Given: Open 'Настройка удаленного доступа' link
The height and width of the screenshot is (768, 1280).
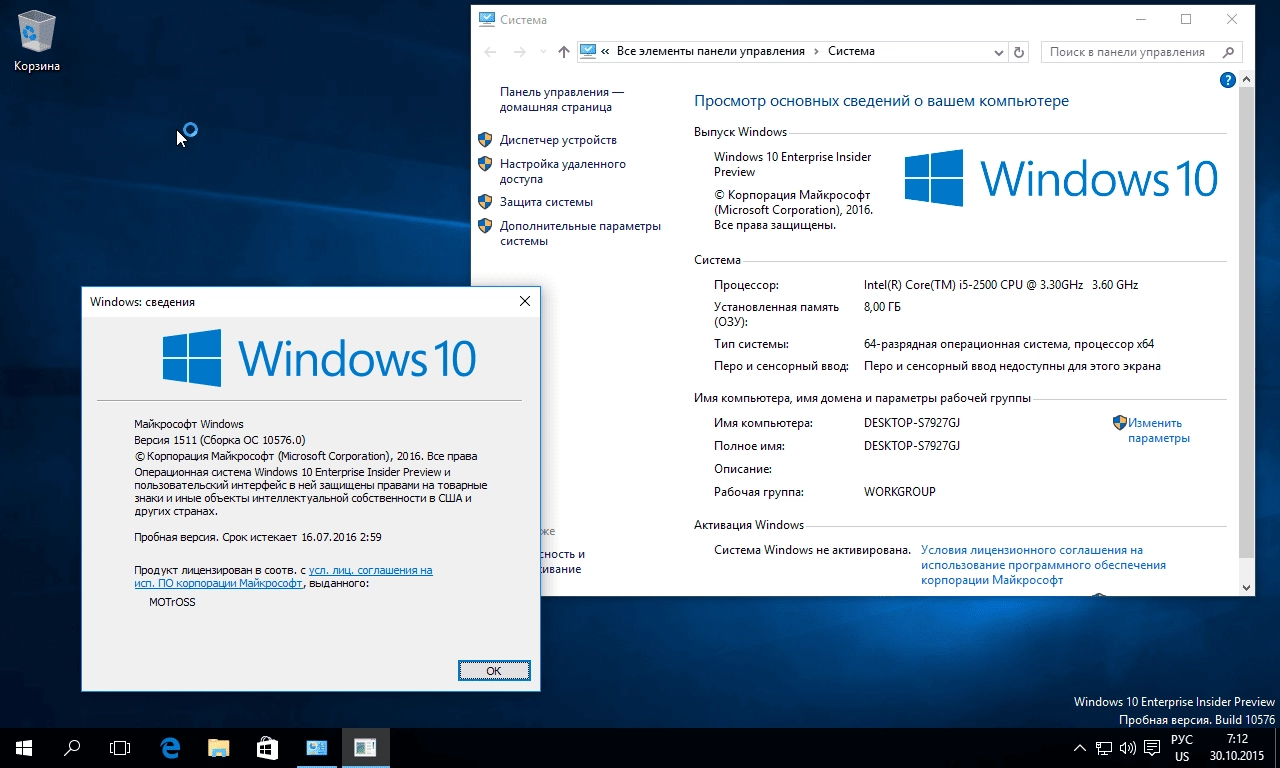Looking at the screenshot, I should click(563, 171).
